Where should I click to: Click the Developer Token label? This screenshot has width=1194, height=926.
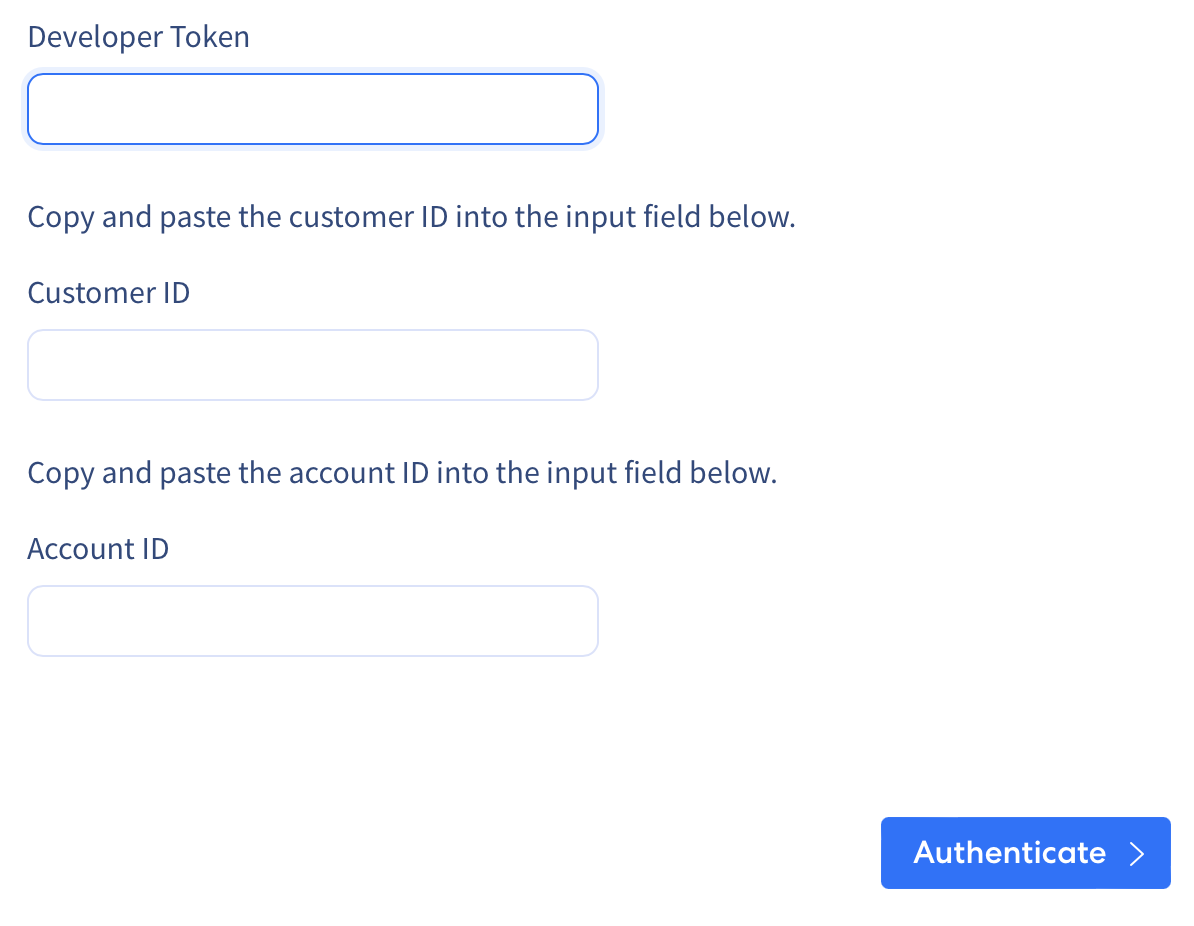(x=139, y=37)
